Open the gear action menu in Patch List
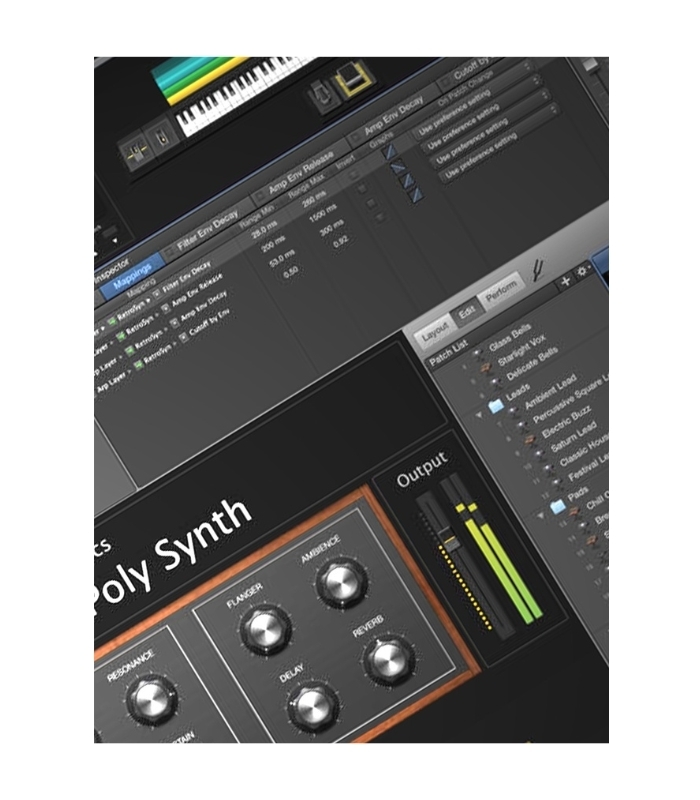The image size is (700, 800). pos(584,271)
